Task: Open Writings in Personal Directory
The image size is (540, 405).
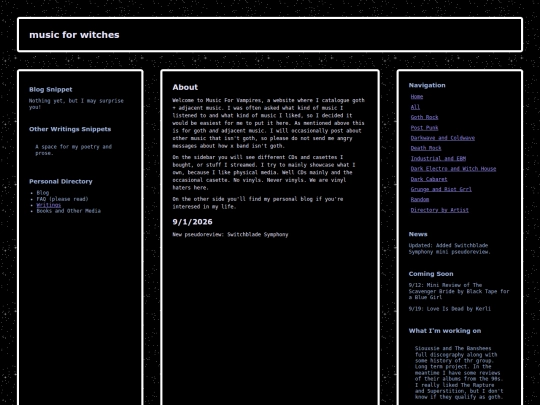Action: pos(49,205)
